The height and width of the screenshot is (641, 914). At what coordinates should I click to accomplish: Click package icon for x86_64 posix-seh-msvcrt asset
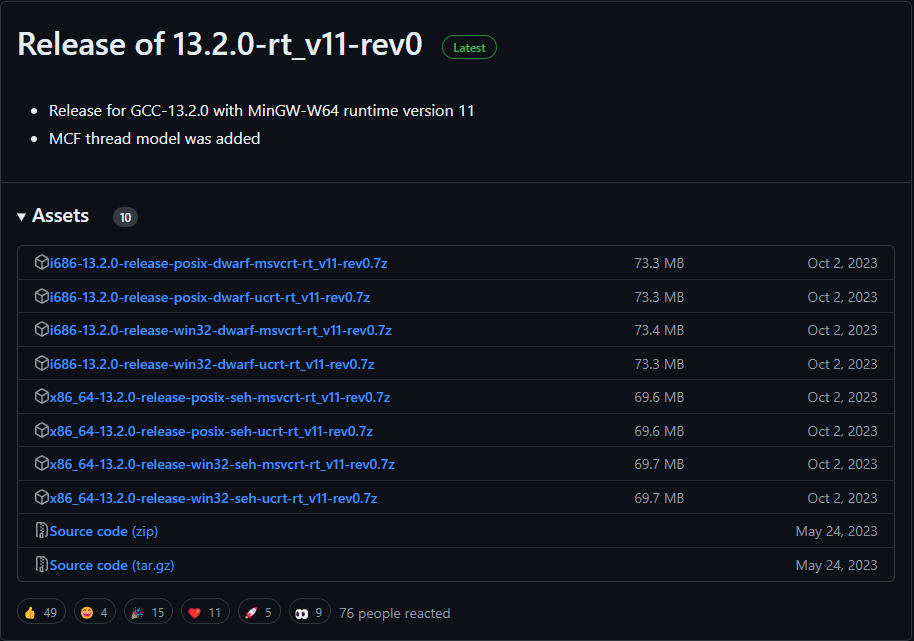[x=41, y=397]
